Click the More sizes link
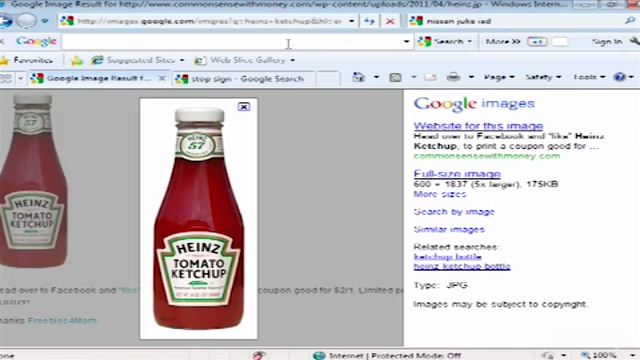640x360 pixels. tap(440, 194)
